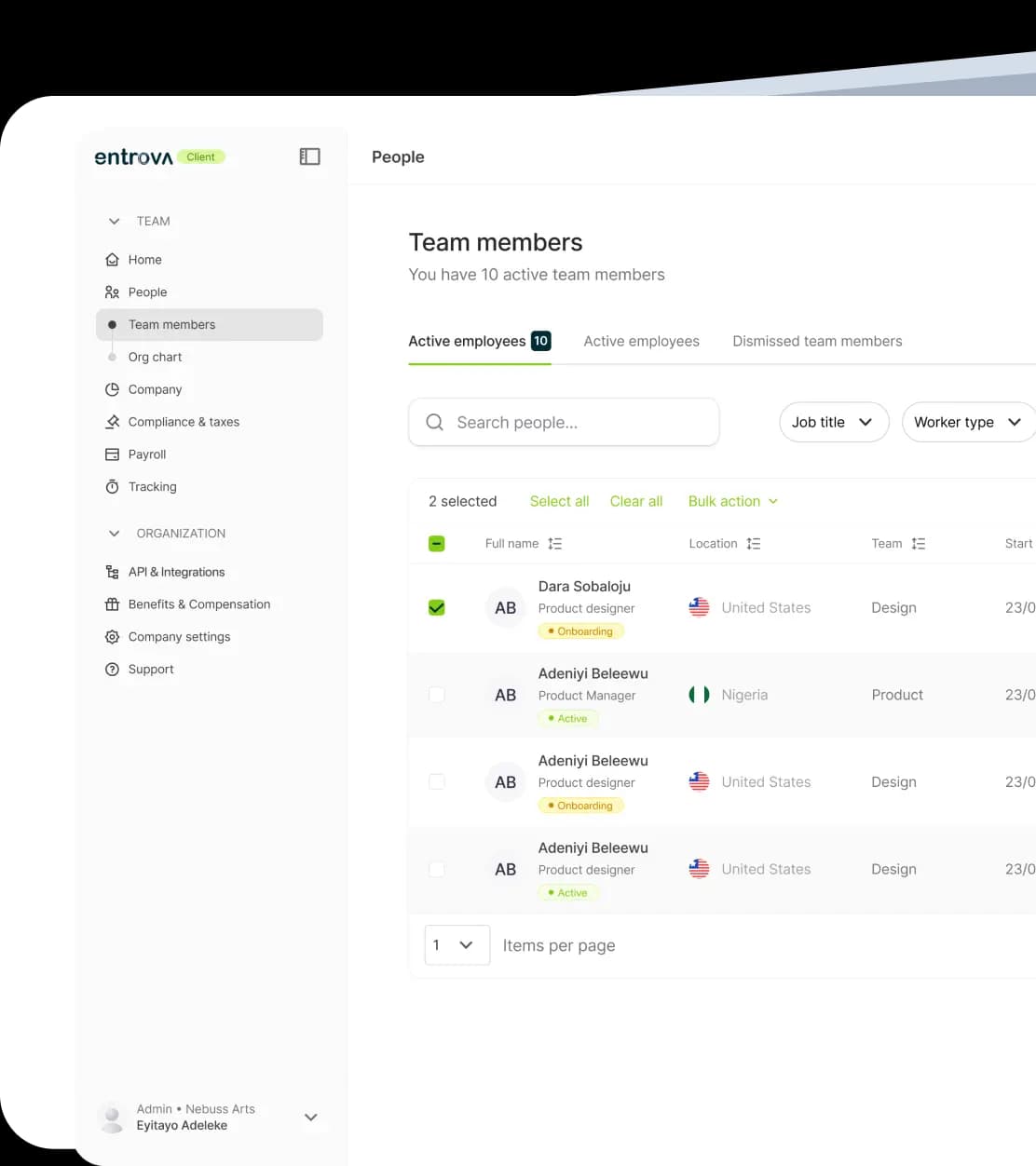Click the People sidebar icon
The image size is (1036, 1166).
(x=112, y=292)
